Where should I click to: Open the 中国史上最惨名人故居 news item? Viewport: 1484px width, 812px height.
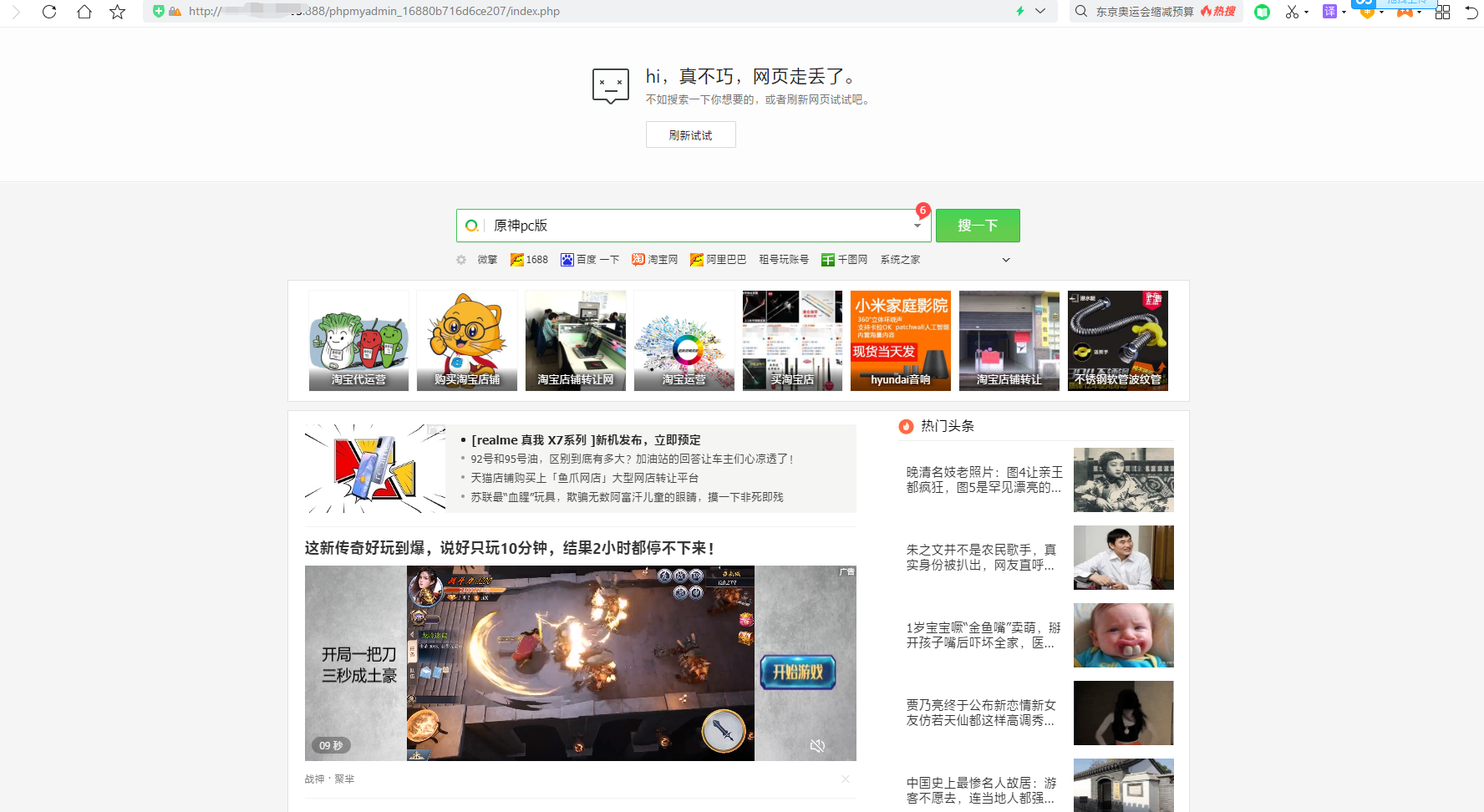click(981, 790)
